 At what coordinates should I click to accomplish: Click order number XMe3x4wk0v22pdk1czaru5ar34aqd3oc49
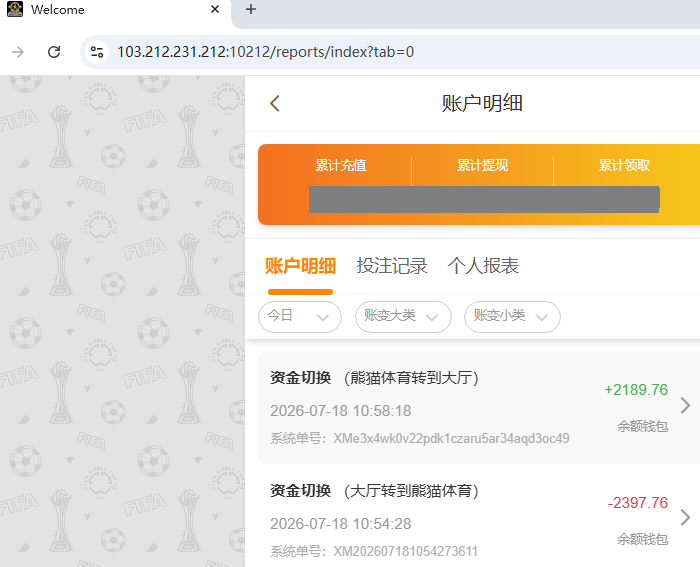point(451,438)
